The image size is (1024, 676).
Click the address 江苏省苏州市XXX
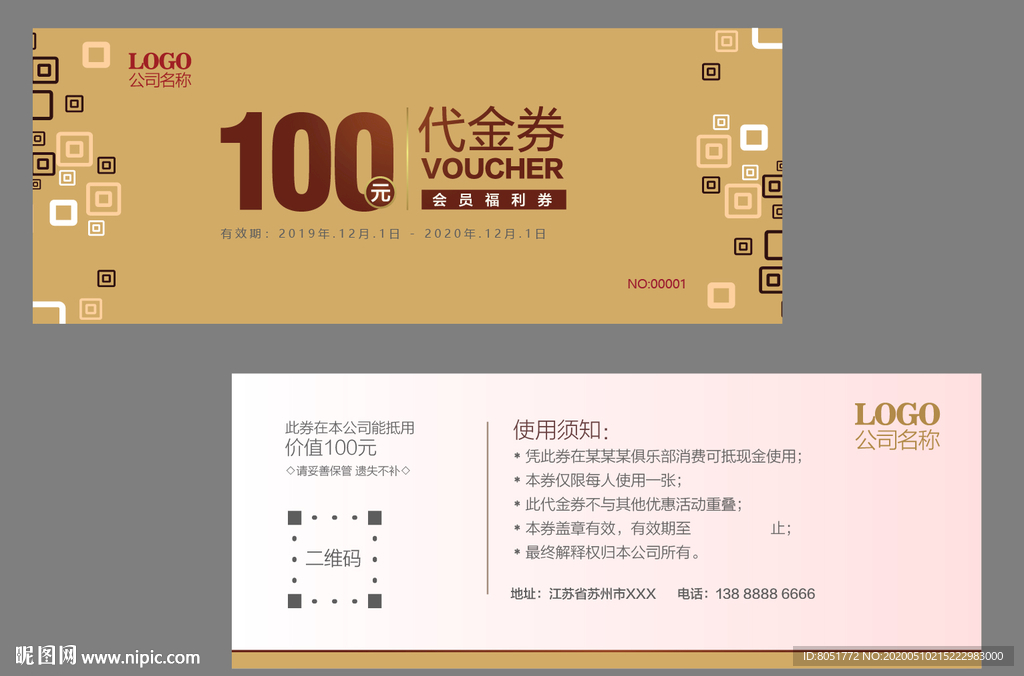583,594
